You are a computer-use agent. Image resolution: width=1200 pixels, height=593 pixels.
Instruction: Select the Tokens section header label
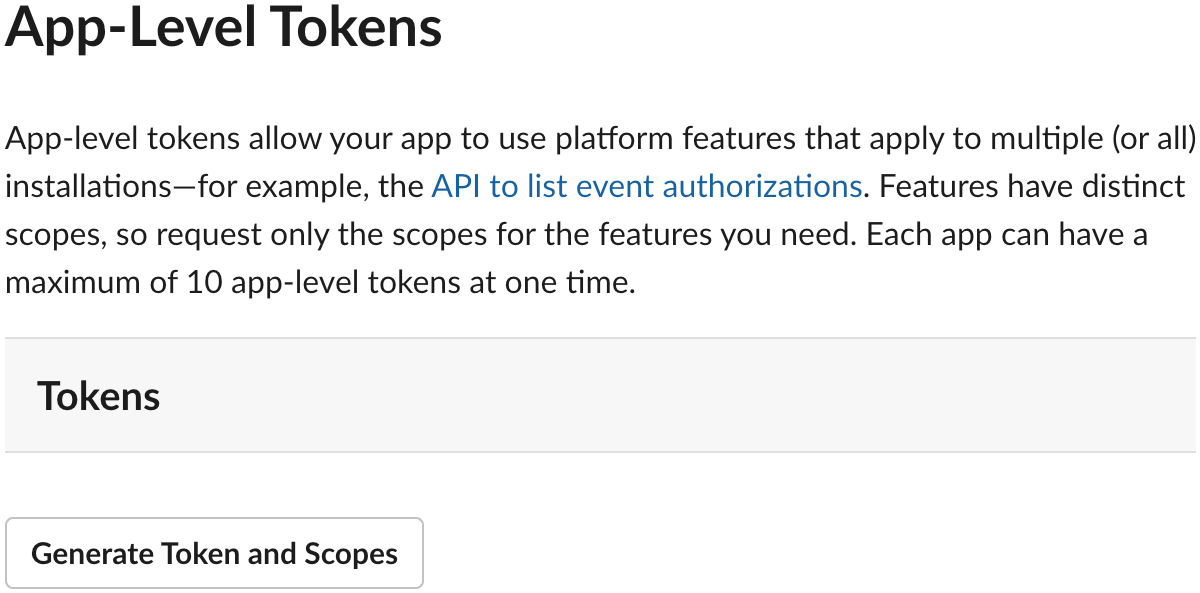(x=99, y=396)
